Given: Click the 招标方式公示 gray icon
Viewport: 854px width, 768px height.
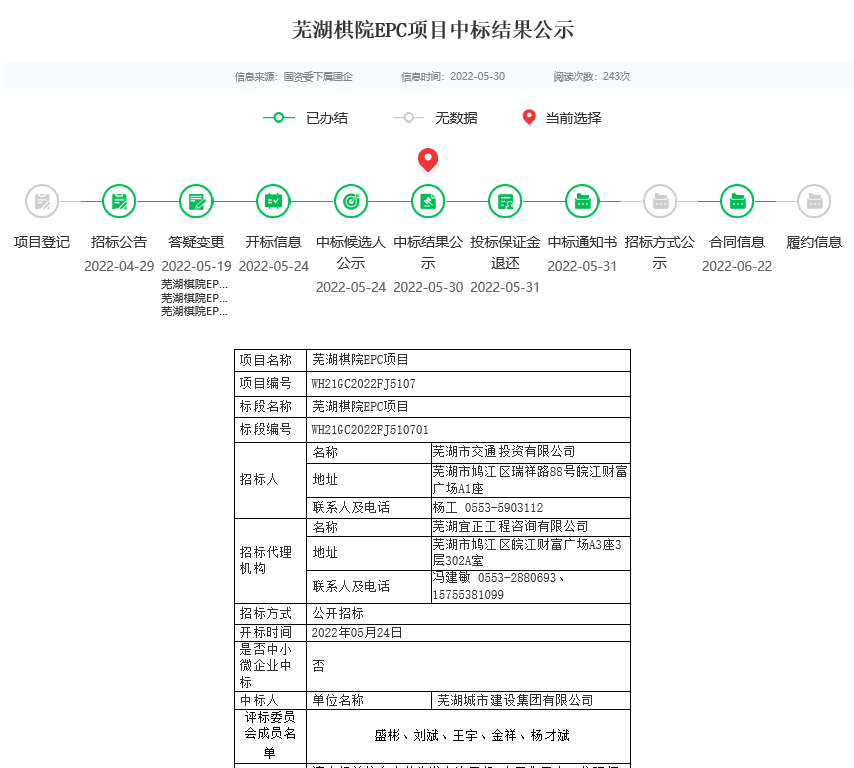Looking at the screenshot, I should pos(660,202).
